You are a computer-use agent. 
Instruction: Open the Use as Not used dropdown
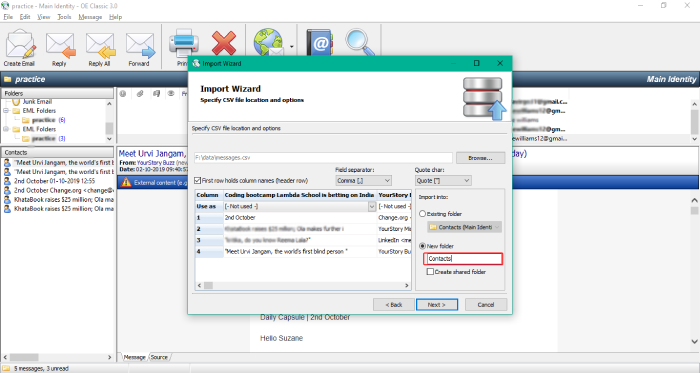(300, 207)
